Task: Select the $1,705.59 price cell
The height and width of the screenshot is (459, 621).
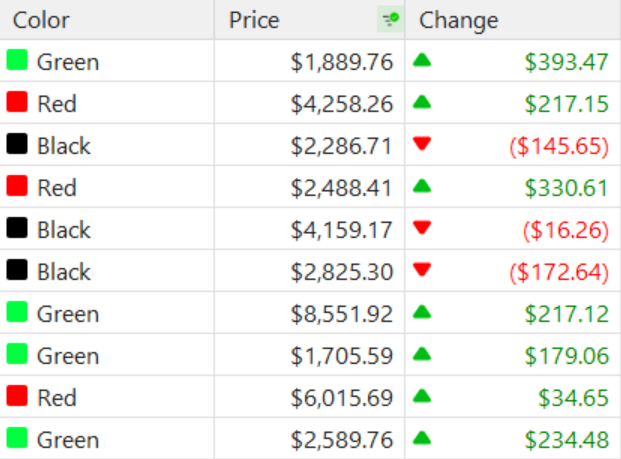Action: click(x=341, y=356)
